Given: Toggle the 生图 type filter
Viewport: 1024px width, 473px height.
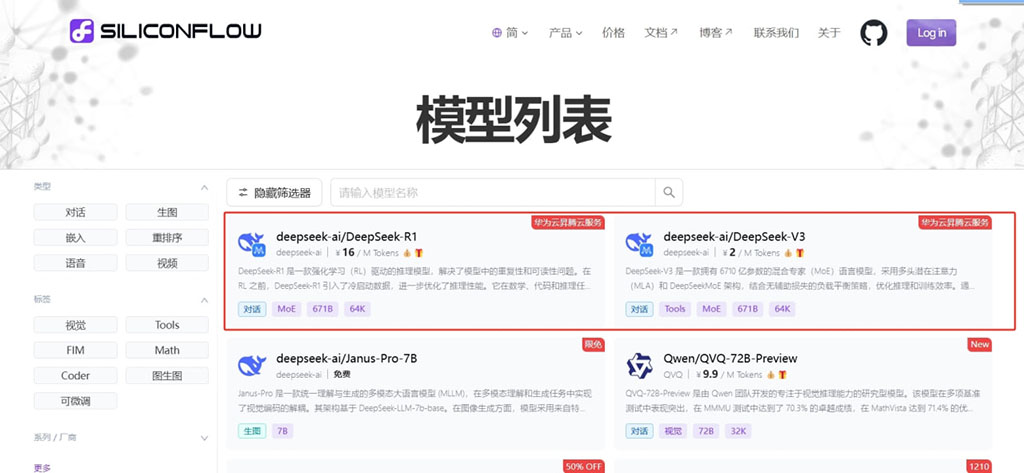Looking at the screenshot, I should point(167,212).
